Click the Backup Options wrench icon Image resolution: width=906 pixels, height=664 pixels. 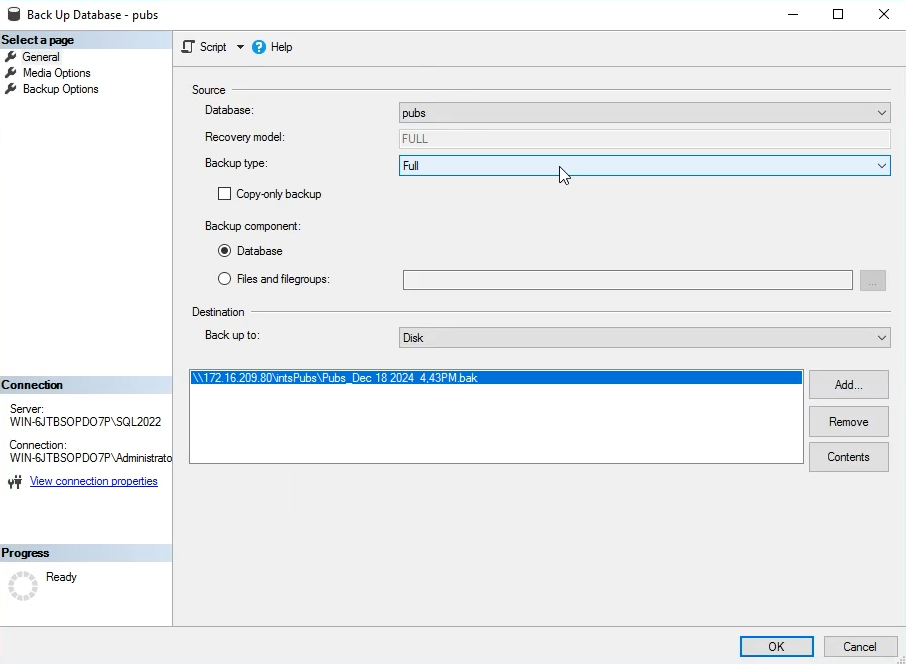[x=10, y=89]
